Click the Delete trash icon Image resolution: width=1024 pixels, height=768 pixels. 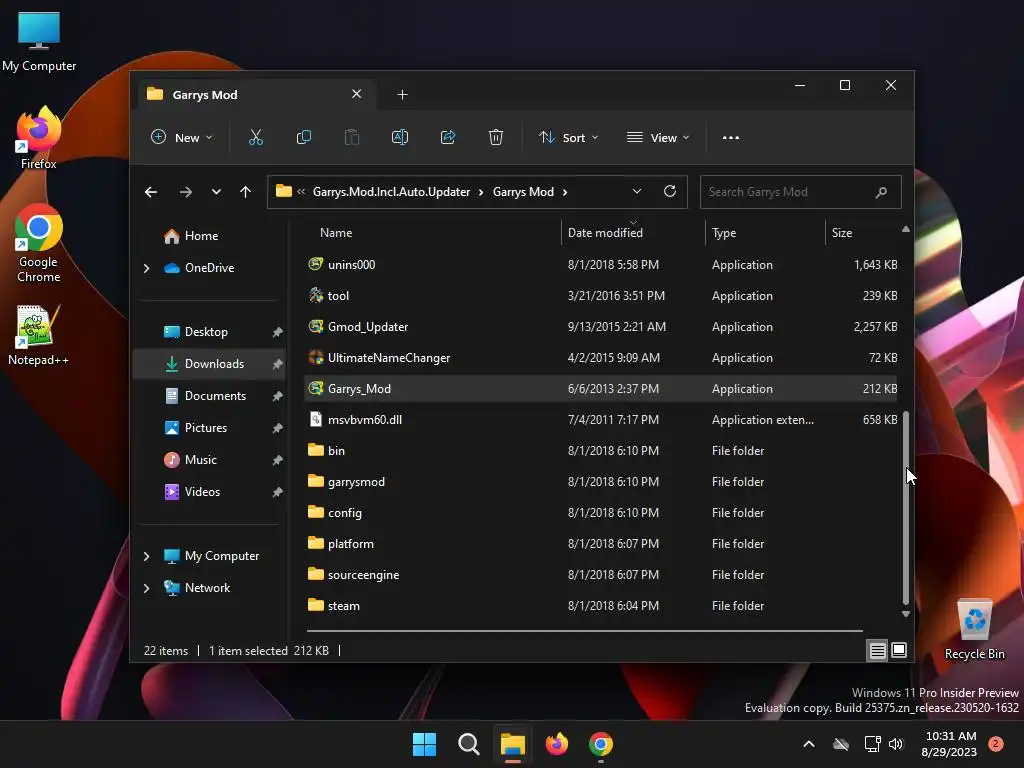coord(496,137)
